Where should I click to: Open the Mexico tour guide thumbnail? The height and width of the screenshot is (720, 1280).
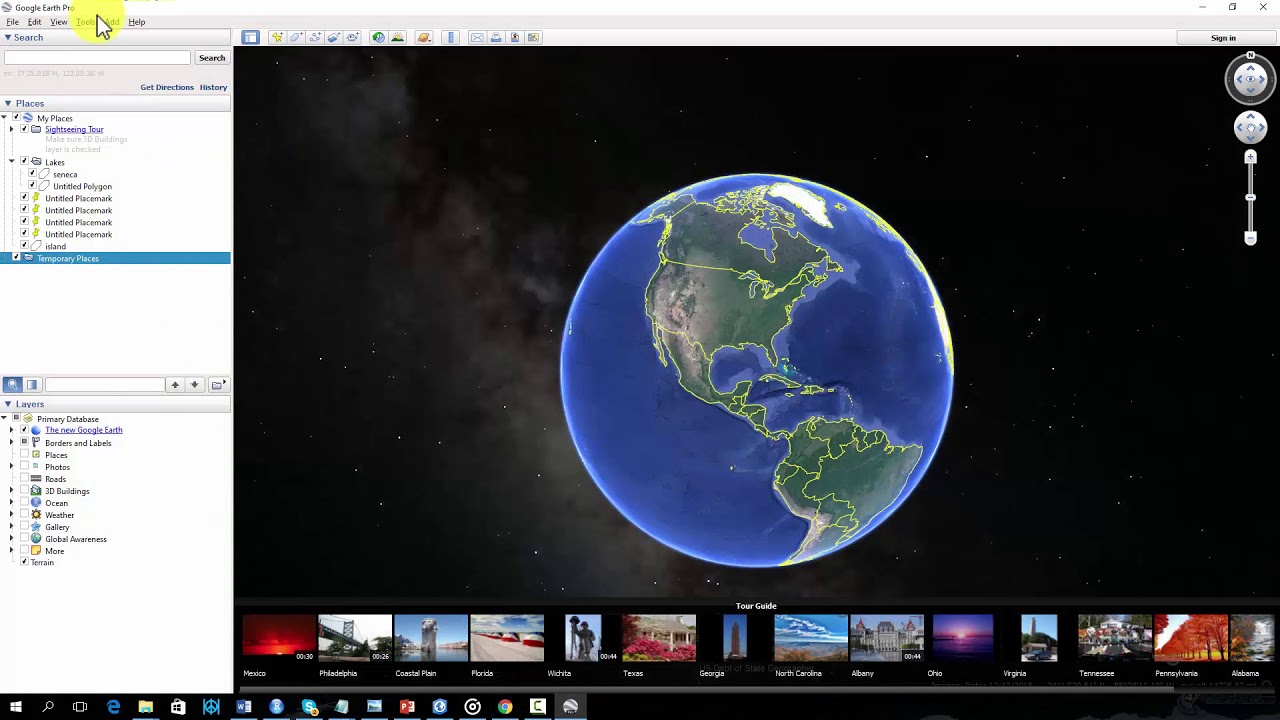(279, 638)
